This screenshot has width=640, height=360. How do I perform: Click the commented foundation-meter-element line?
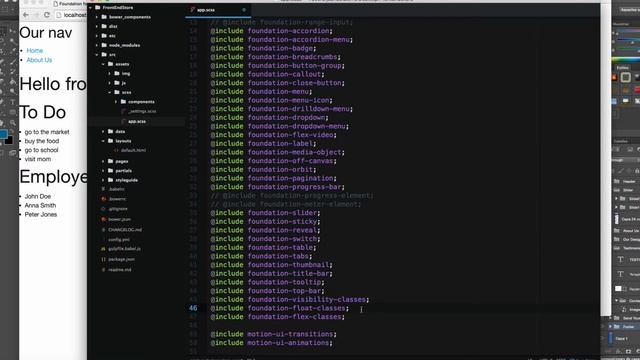point(286,204)
